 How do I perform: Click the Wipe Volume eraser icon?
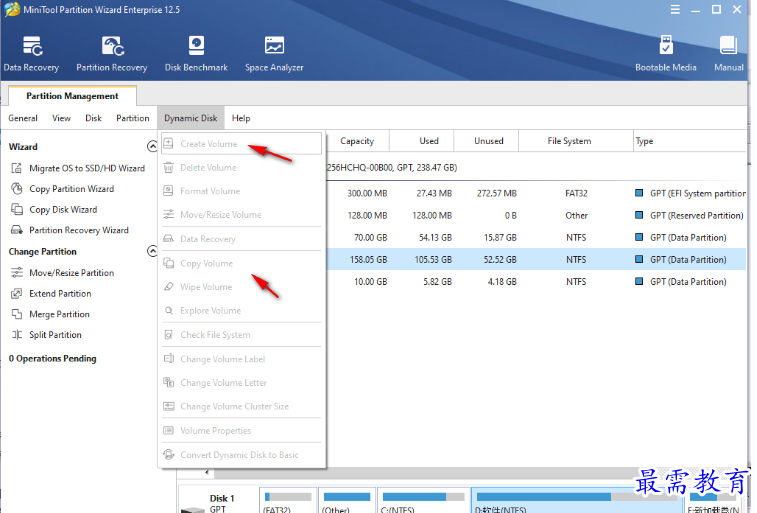click(x=168, y=287)
